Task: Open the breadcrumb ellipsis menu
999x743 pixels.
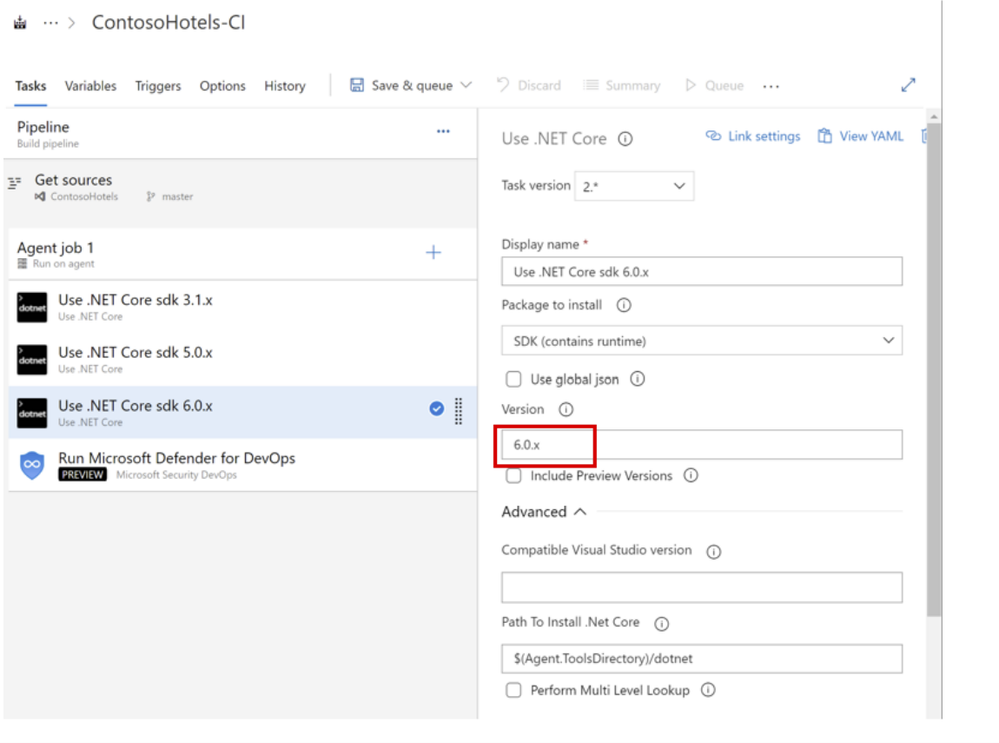Action: click(50, 23)
